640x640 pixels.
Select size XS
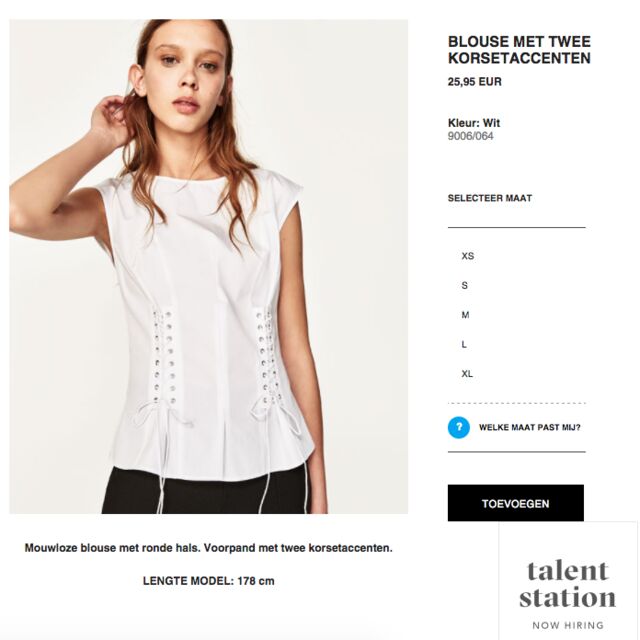[468, 256]
